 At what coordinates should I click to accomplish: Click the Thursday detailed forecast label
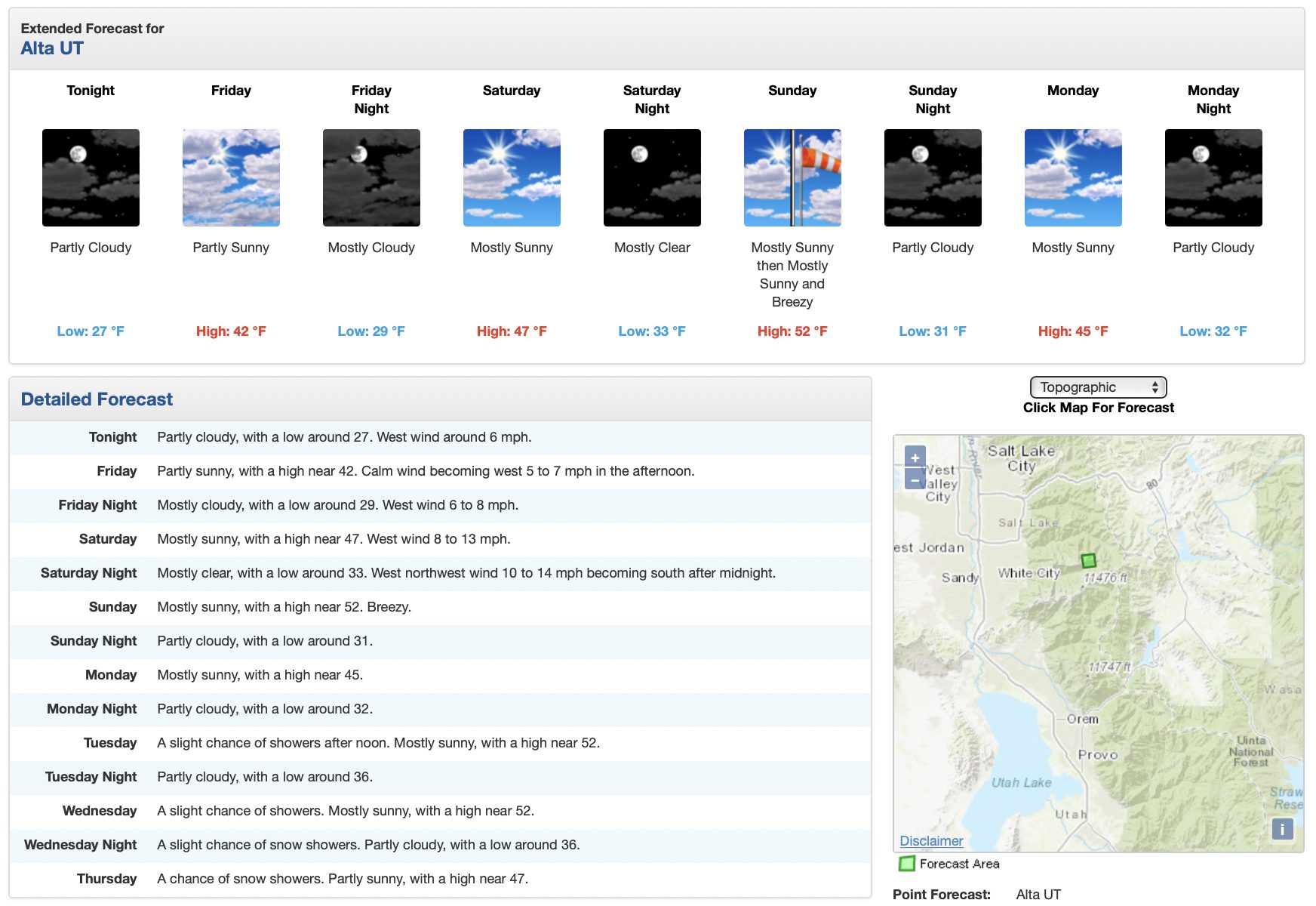click(106, 879)
